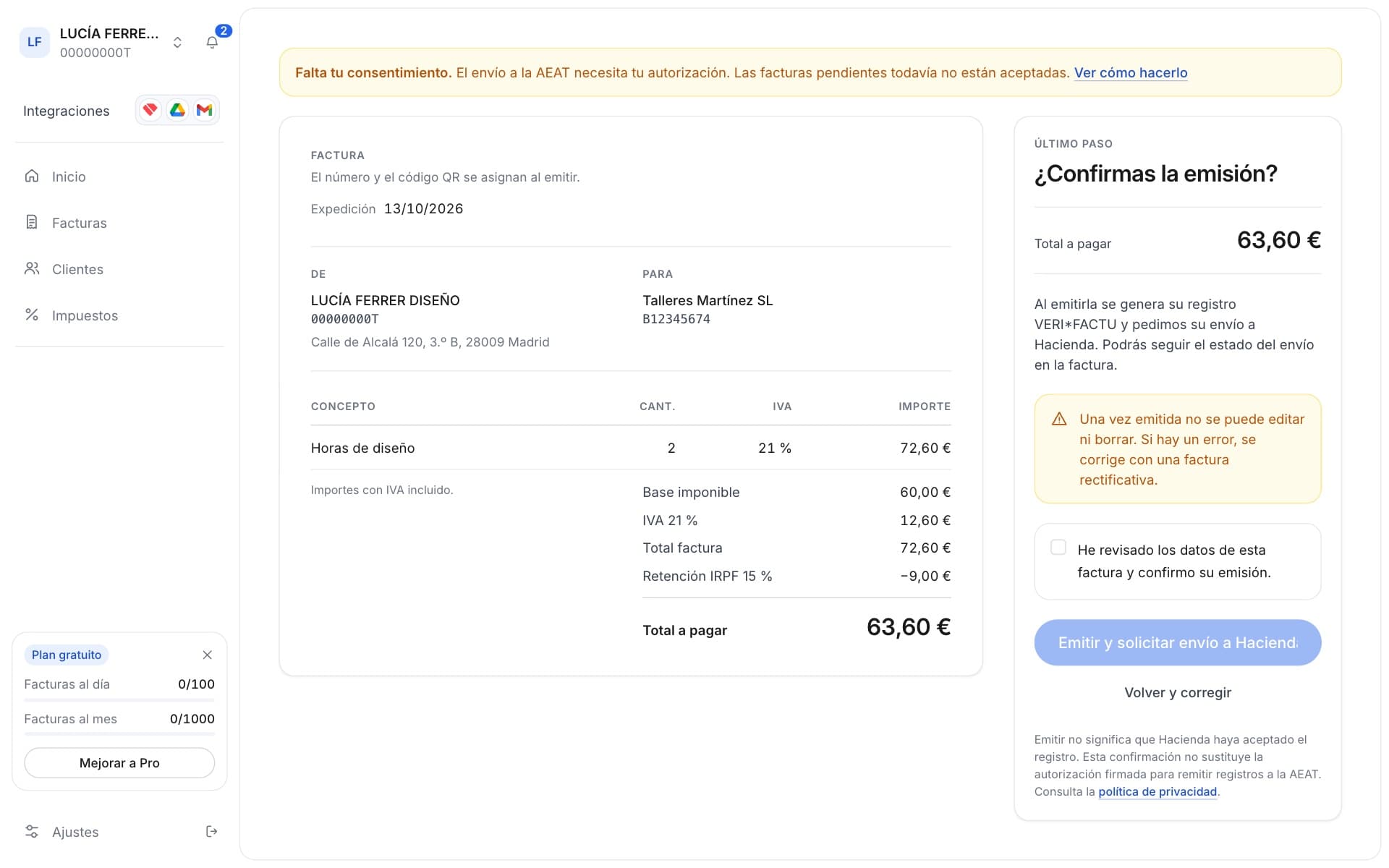Check the confirmation checkbox for emission
Viewport: 1389px width, 868px height.
[x=1058, y=548]
